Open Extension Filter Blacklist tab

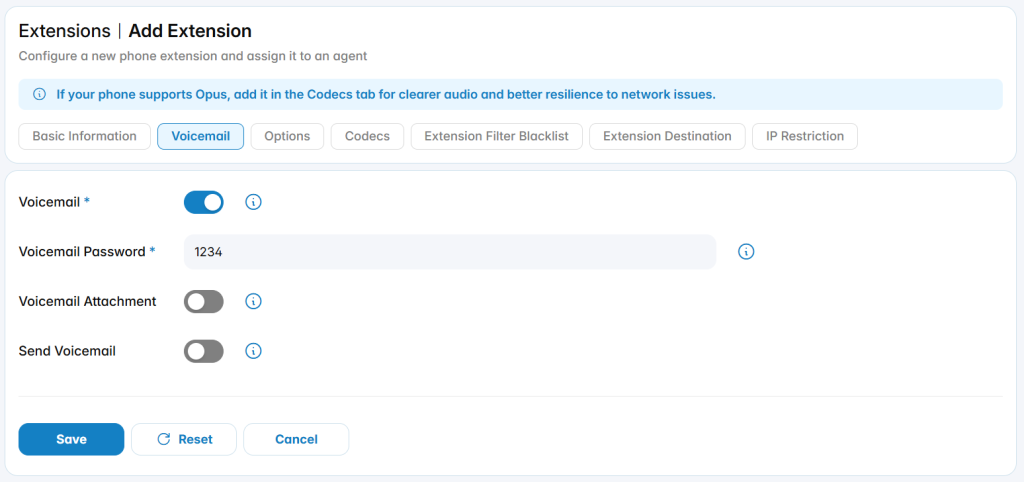point(497,137)
